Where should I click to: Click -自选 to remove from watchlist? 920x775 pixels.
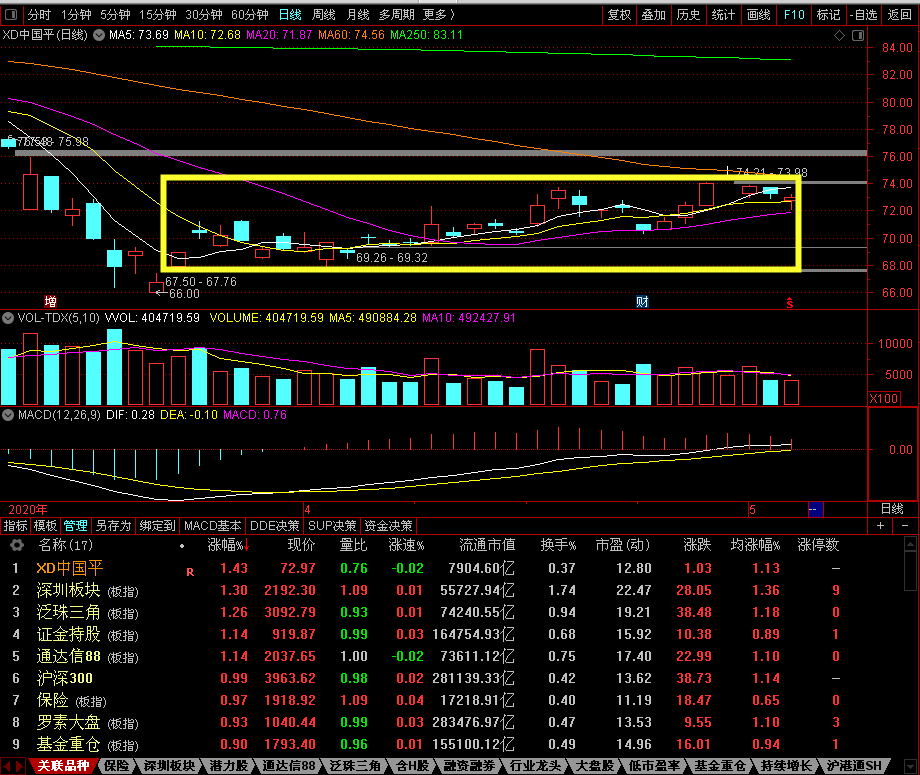tap(864, 14)
